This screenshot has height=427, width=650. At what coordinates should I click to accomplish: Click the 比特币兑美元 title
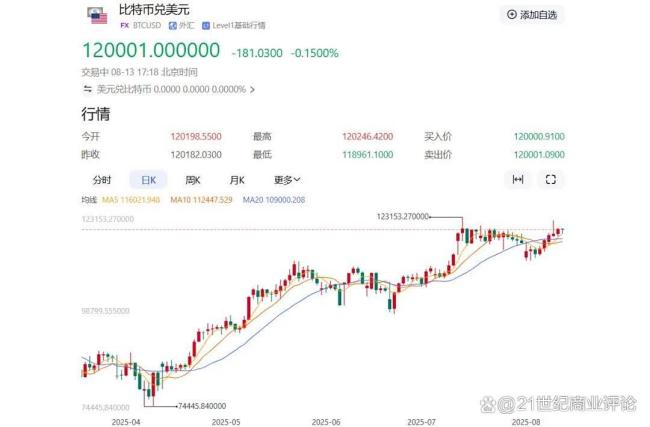click(x=154, y=9)
